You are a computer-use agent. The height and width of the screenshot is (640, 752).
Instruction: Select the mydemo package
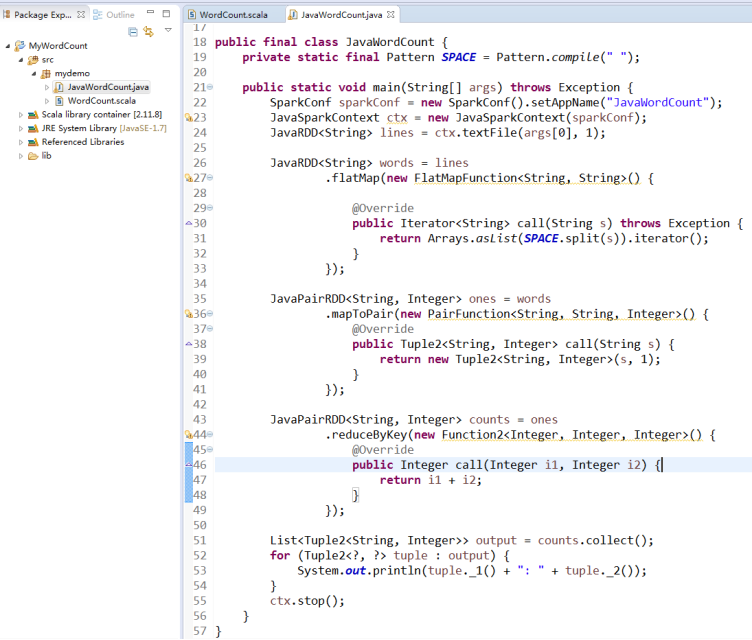click(x=72, y=73)
